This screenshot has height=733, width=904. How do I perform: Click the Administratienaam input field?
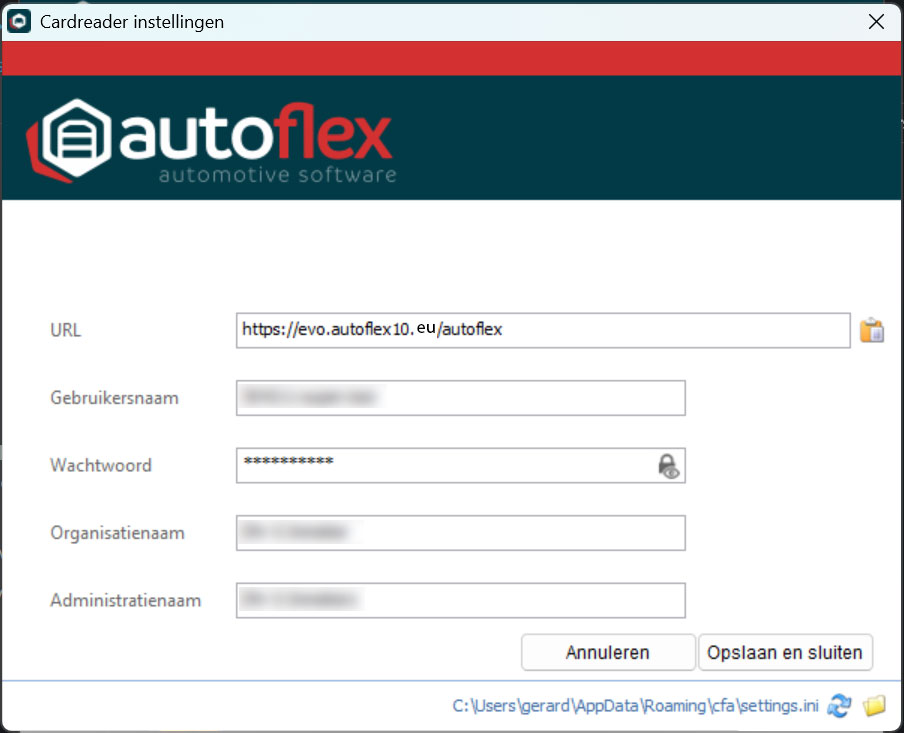coord(460,601)
